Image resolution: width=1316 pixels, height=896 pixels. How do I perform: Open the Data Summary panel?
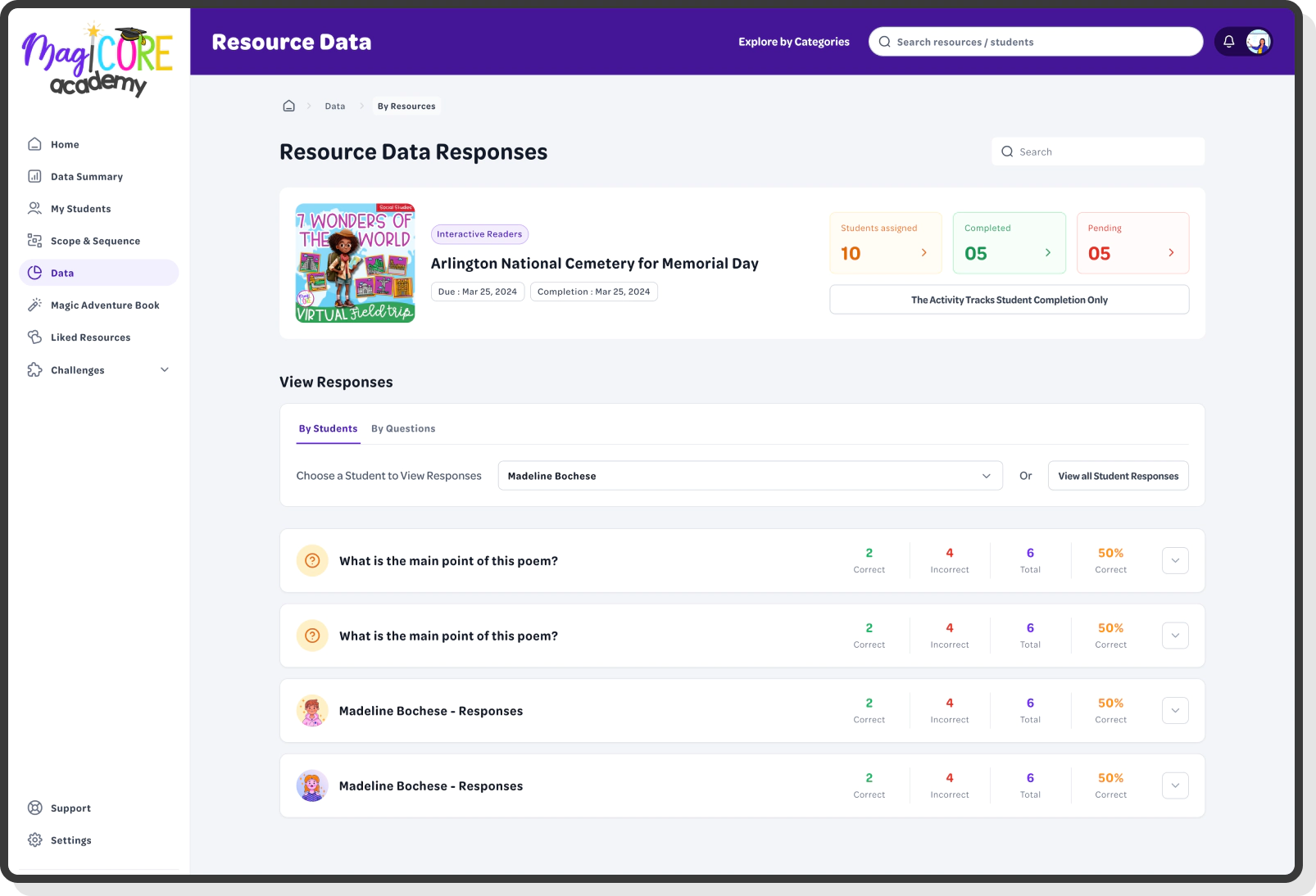click(x=85, y=176)
